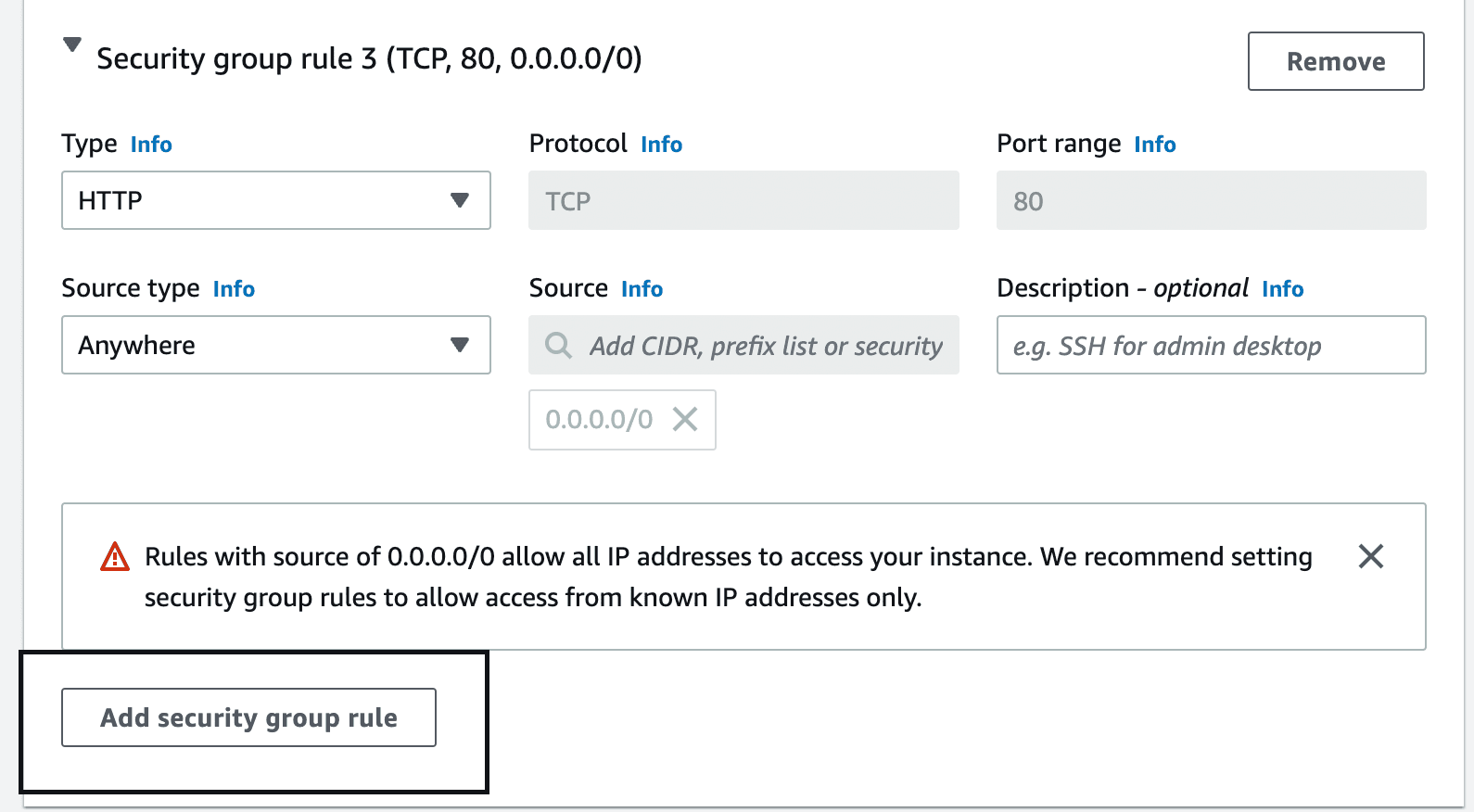Click Add security group rule
Image resolution: width=1474 pixels, height=812 pixels.
point(248,717)
